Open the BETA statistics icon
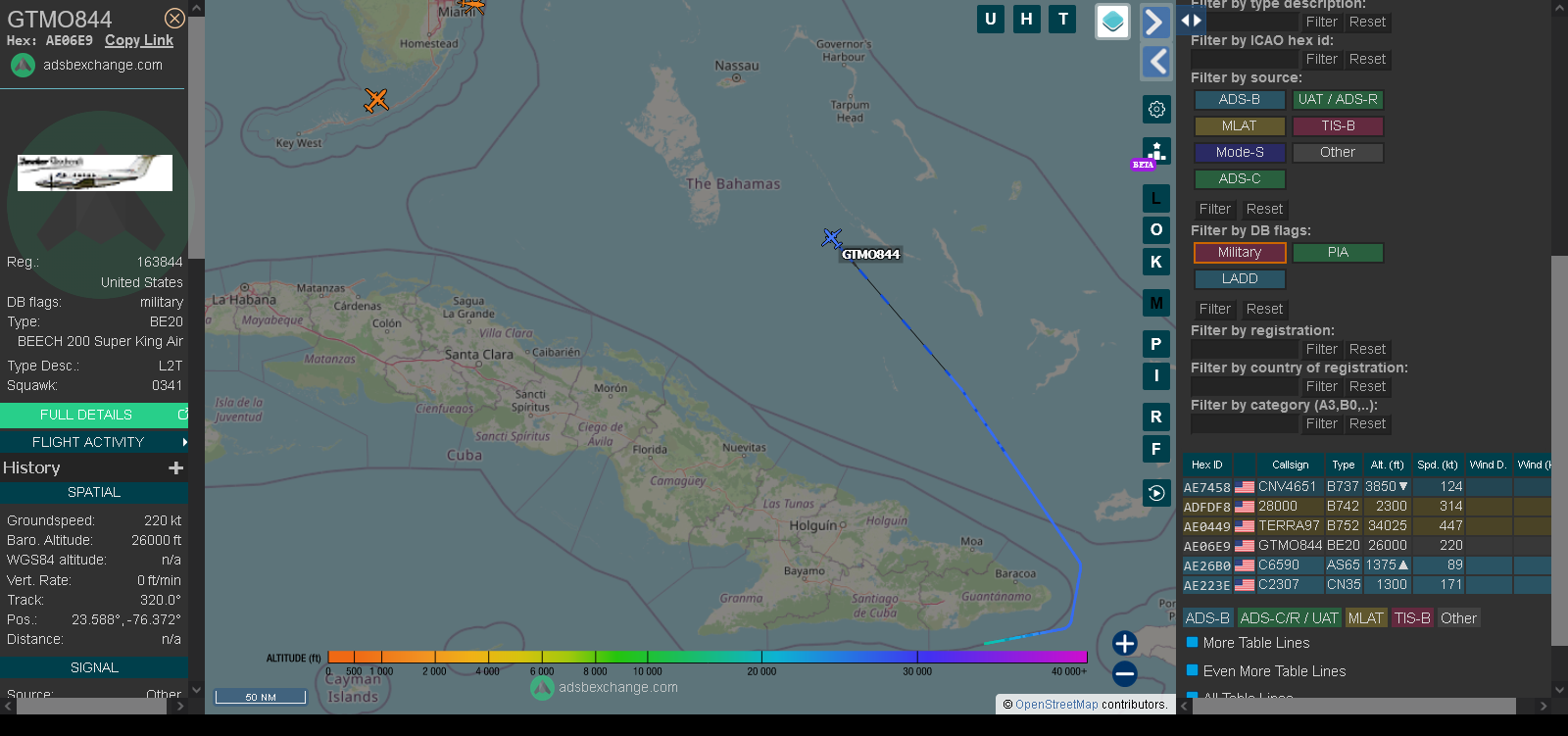1568x736 pixels. click(1156, 152)
